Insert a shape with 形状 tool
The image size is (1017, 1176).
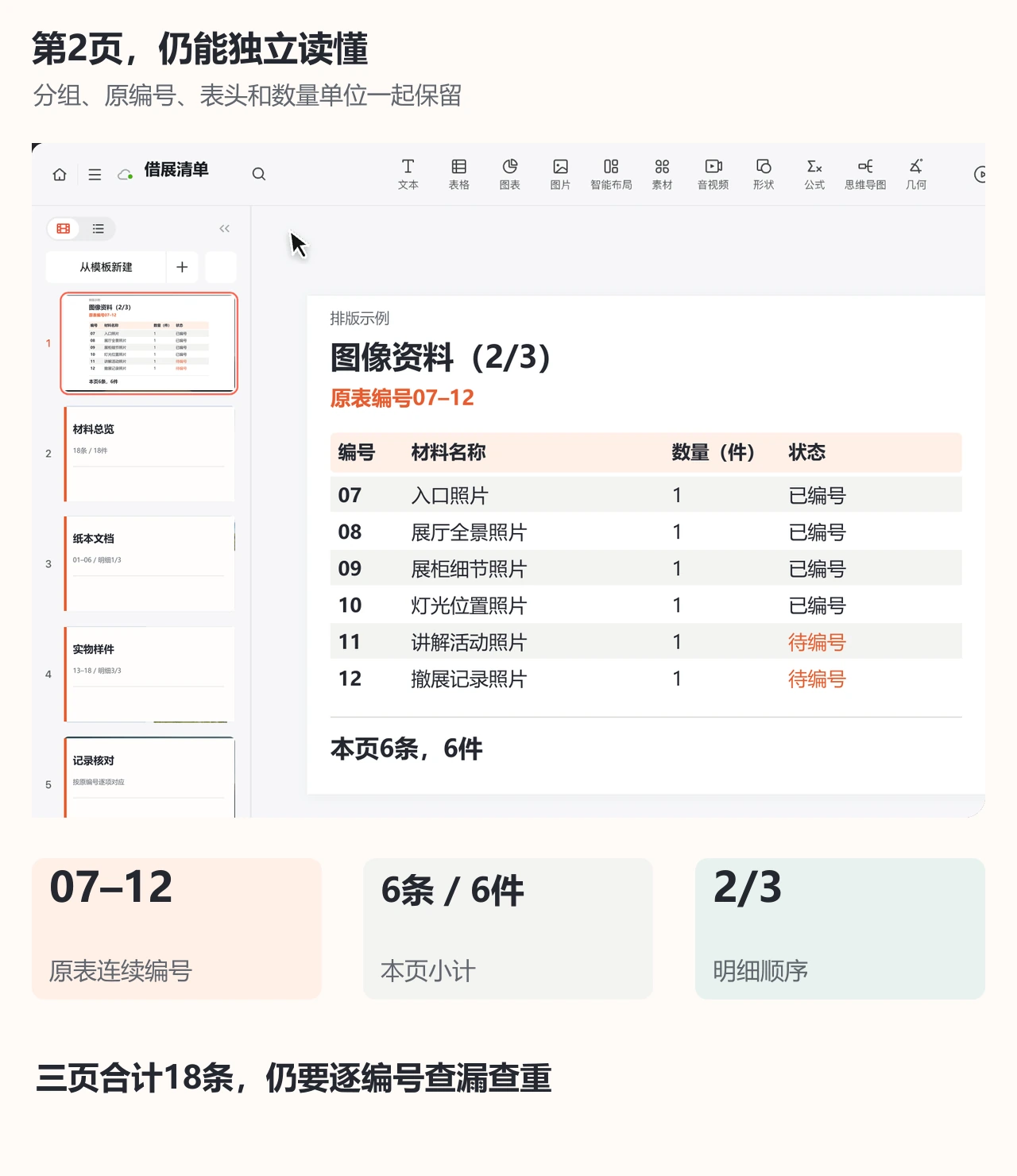click(764, 174)
